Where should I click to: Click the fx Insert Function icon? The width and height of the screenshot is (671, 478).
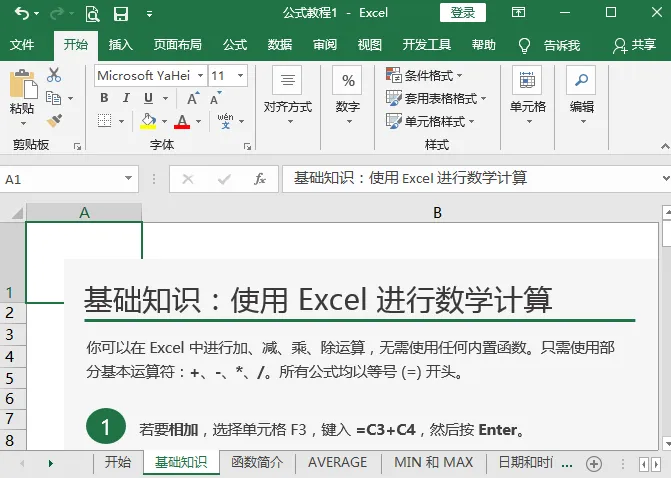[260, 179]
